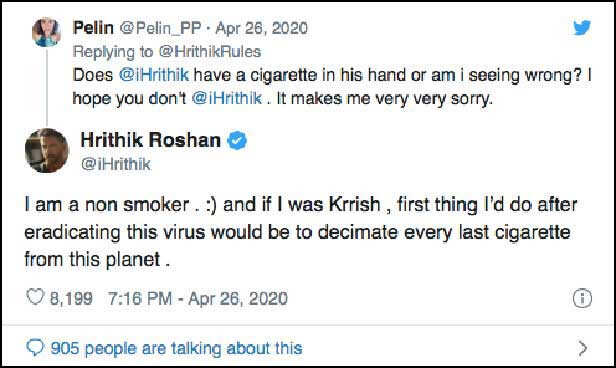Image resolution: width=616 pixels, height=368 pixels.
Task: Open the tweet info circle icon
Action: 582,298
